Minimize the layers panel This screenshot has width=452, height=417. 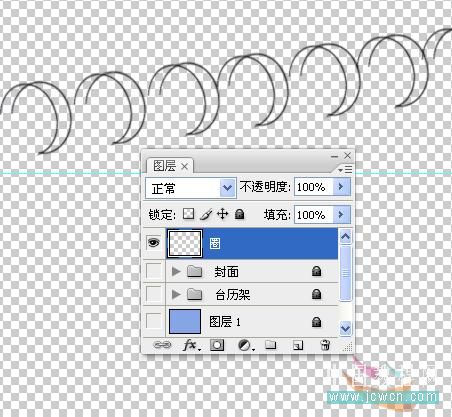334,156
